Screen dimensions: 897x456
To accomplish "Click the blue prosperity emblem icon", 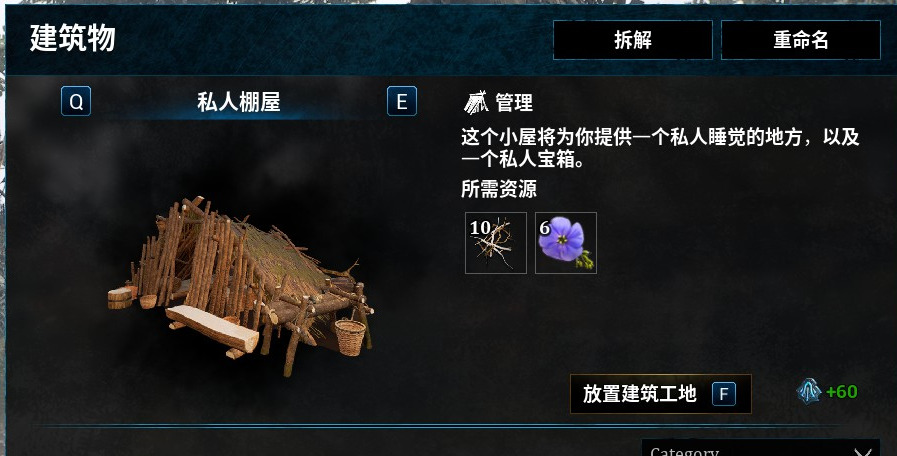I will click(x=809, y=392).
